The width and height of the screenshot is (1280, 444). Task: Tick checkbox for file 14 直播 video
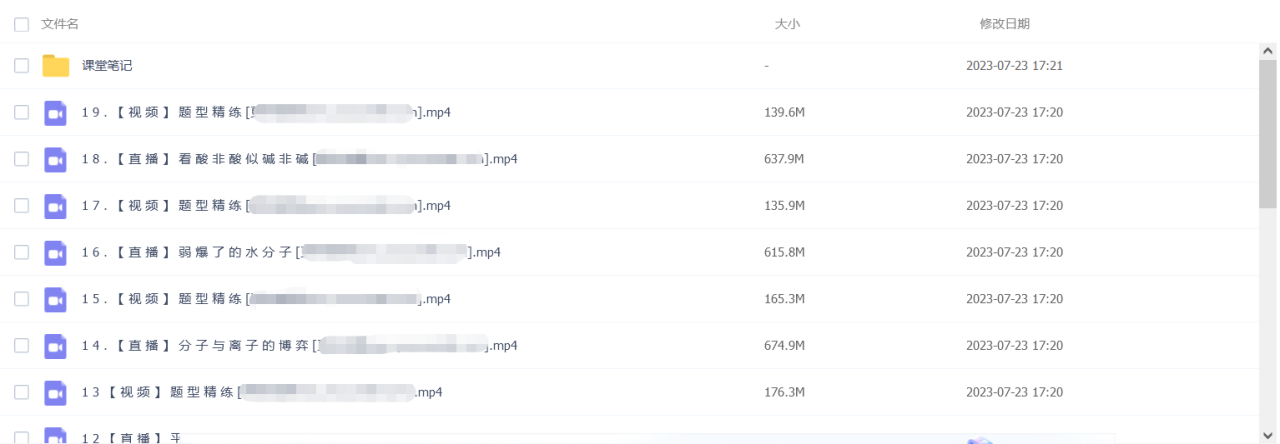21,346
